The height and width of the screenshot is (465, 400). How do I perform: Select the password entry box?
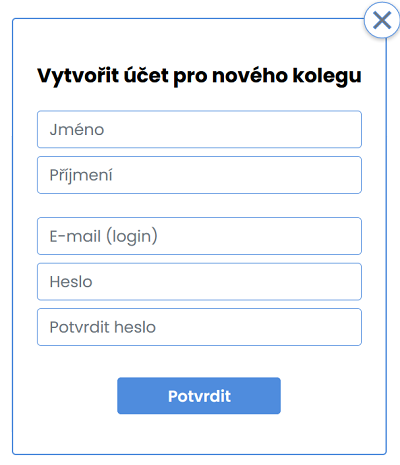tap(199, 282)
